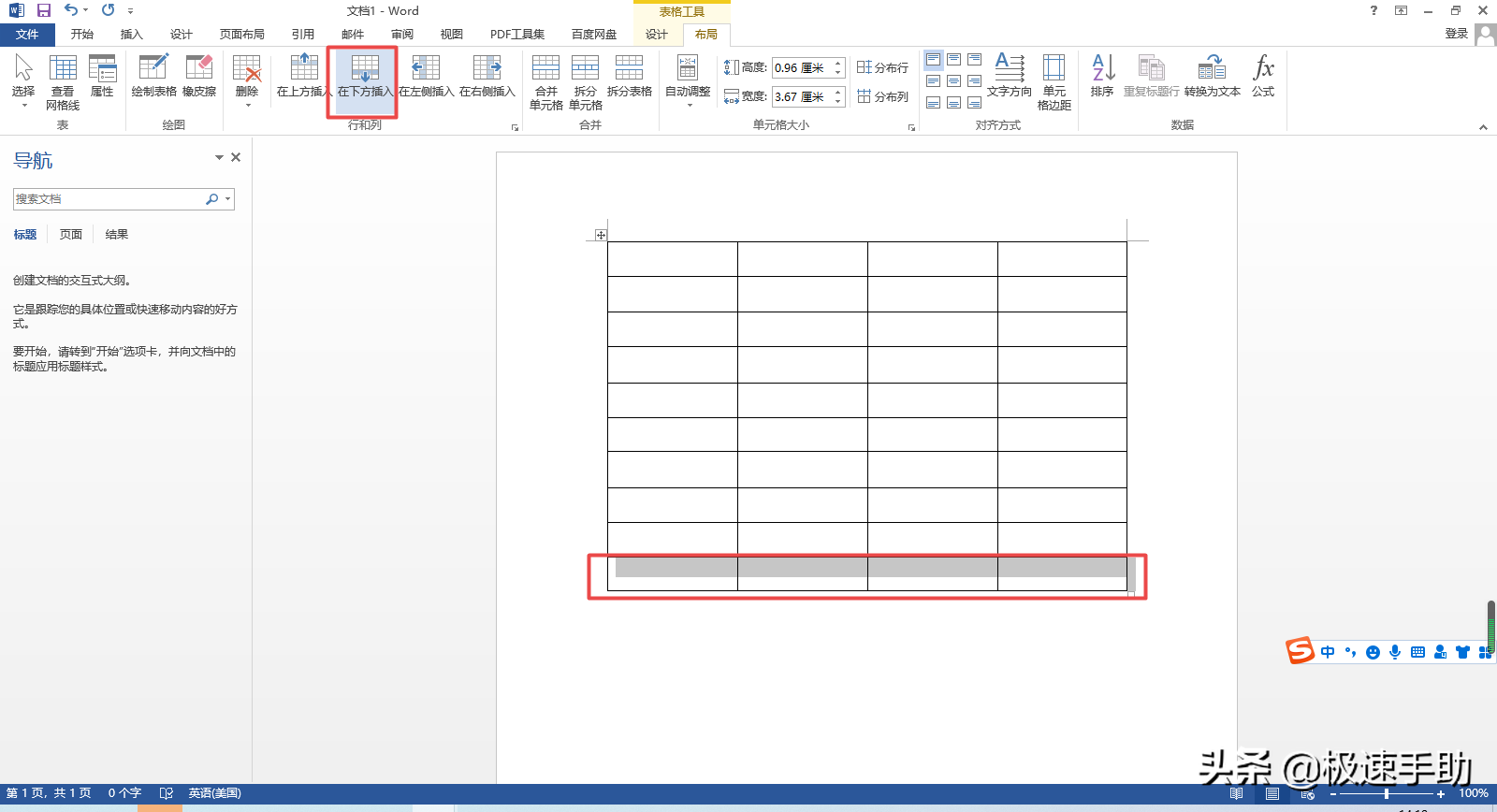The height and width of the screenshot is (812, 1497).
Task: Open search options dropdown in Navigation pane
Action: pyautogui.click(x=227, y=199)
